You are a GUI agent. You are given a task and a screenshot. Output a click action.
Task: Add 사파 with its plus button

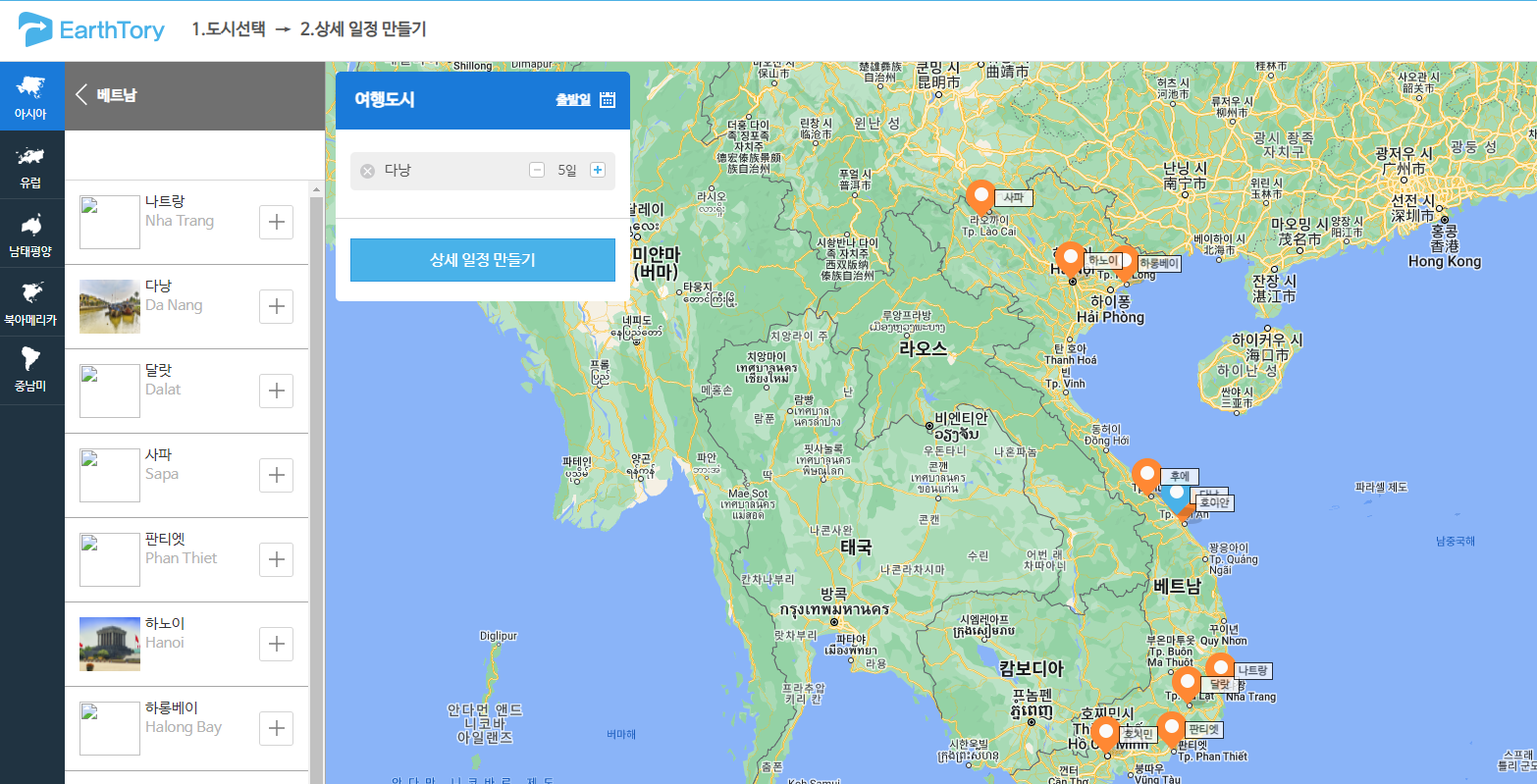[x=276, y=475]
